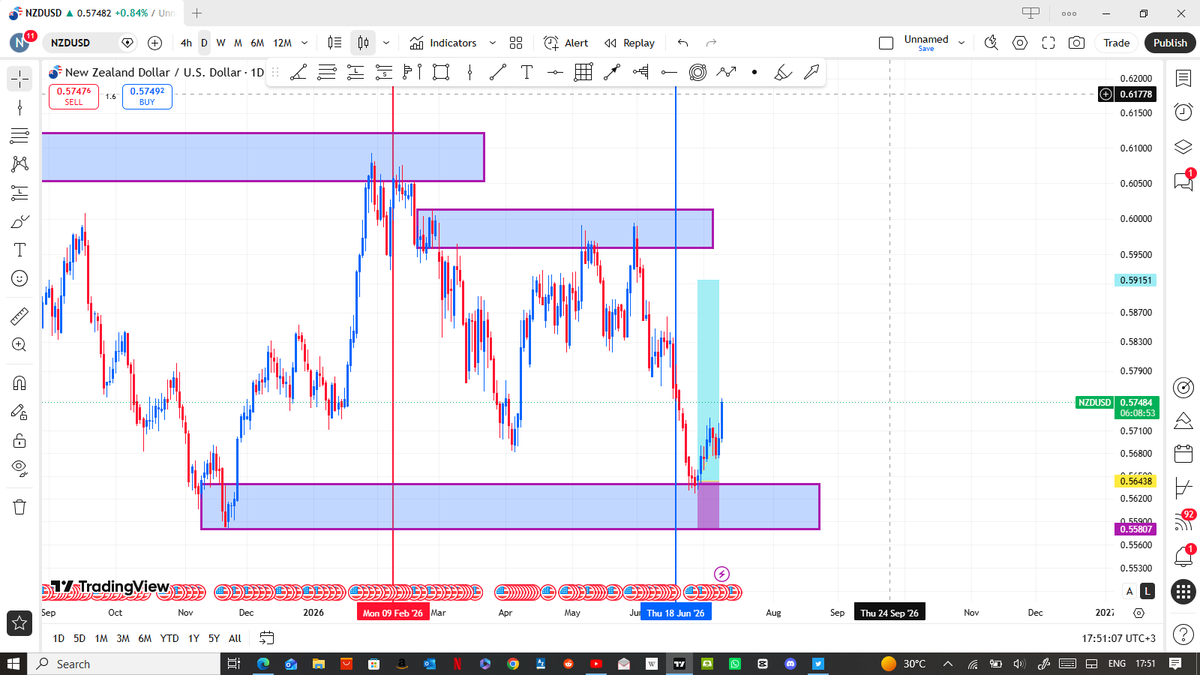Toggle auto scale A button
1200x675 pixels.
click(1129, 591)
